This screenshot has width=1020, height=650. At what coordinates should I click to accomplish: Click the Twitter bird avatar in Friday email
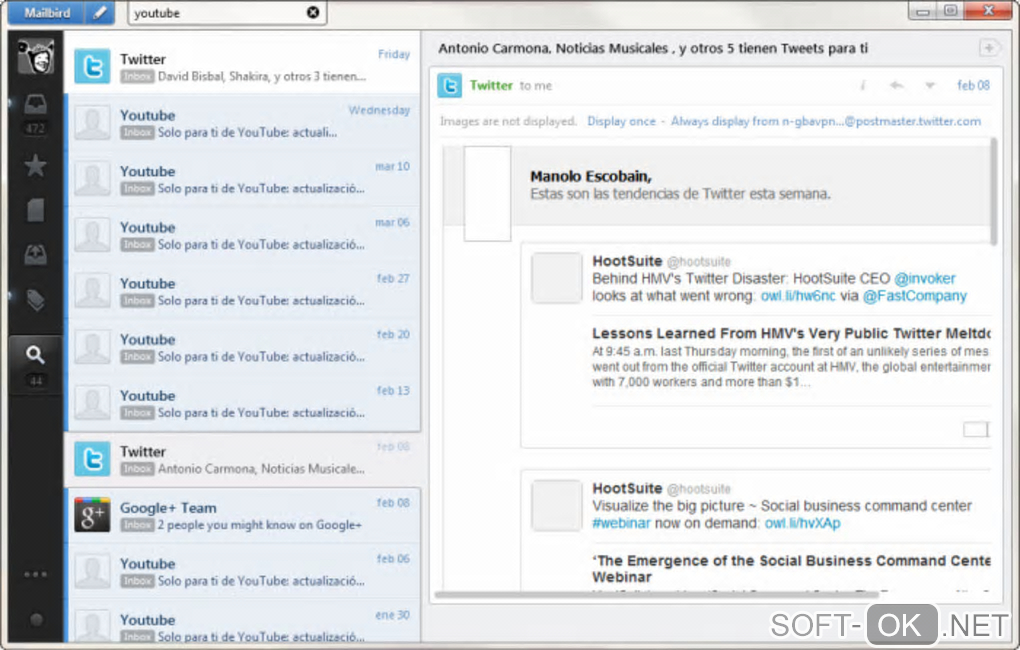pyautogui.click(x=92, y=66)
